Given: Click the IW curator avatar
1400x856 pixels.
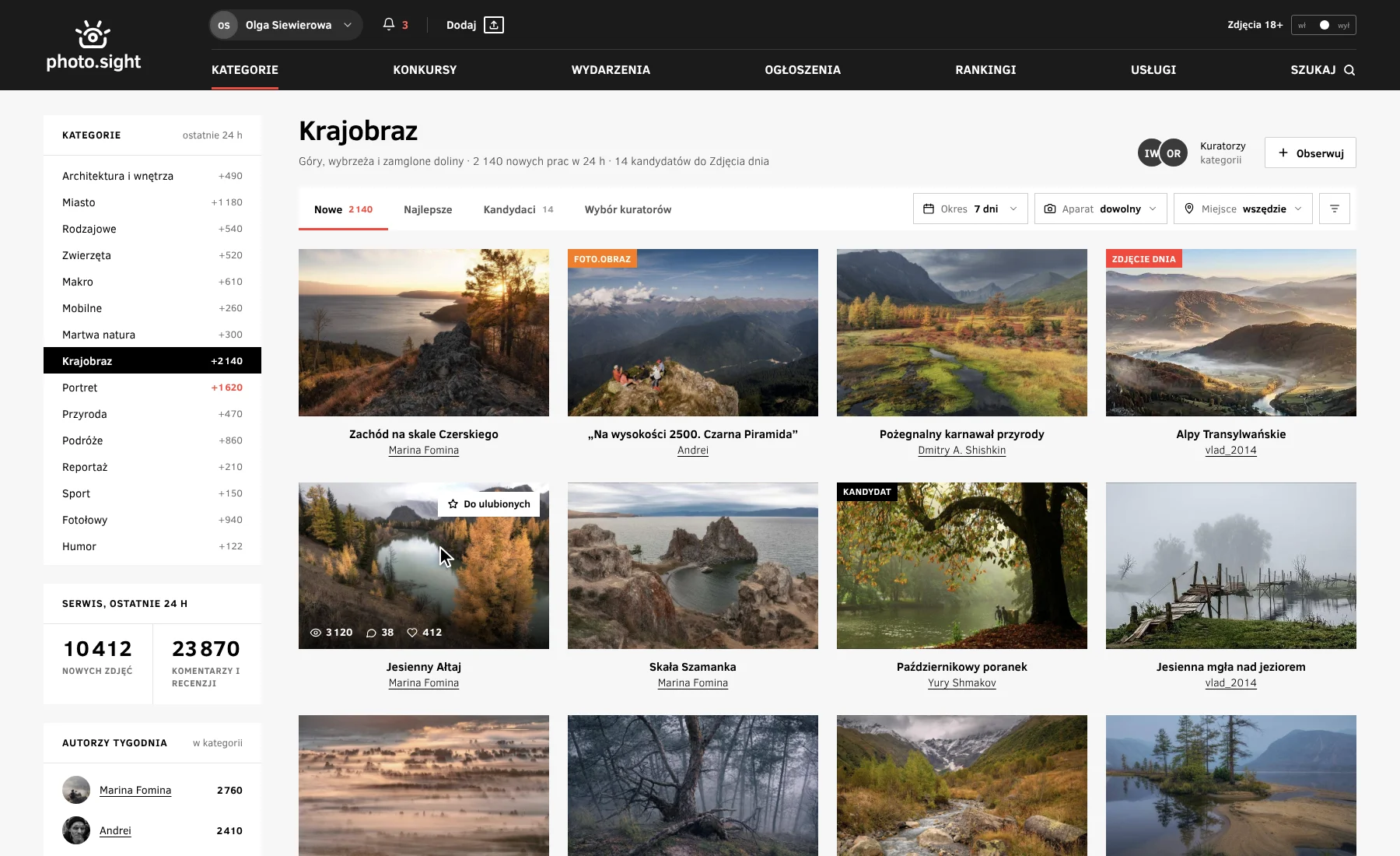Looking at the screenshot, I should point(1150,153).
